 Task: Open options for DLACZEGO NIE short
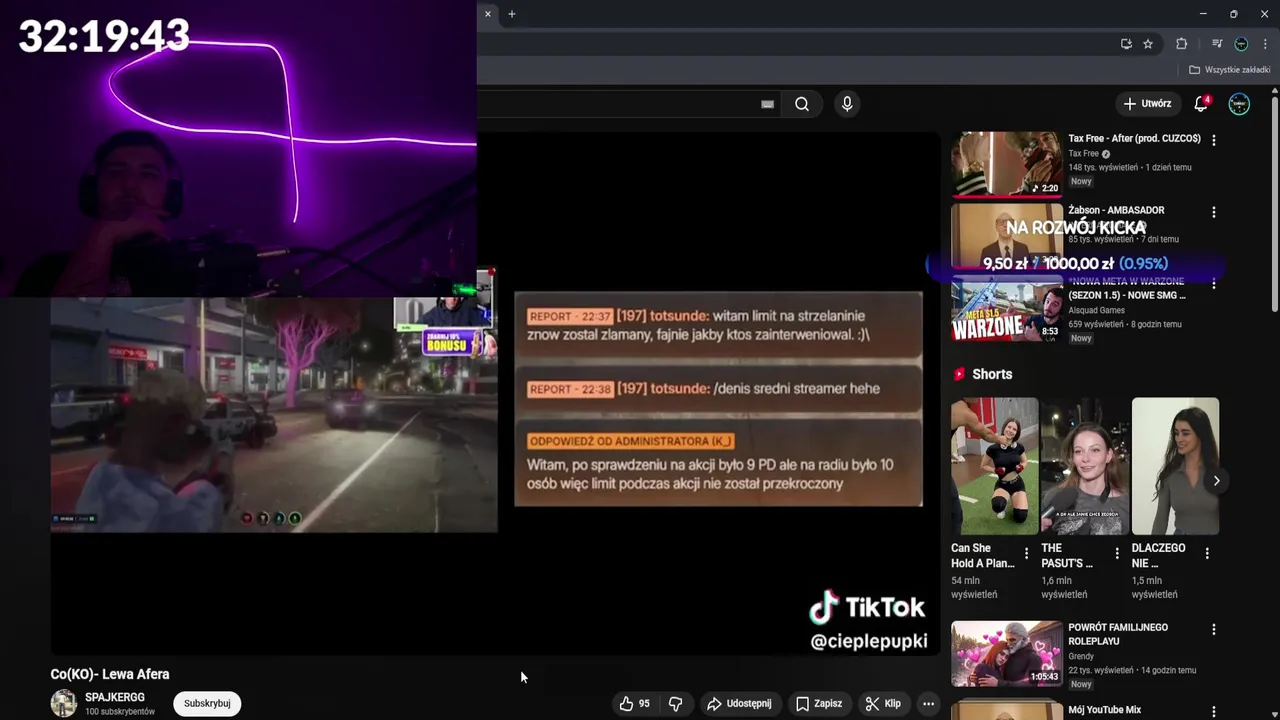1207,554
